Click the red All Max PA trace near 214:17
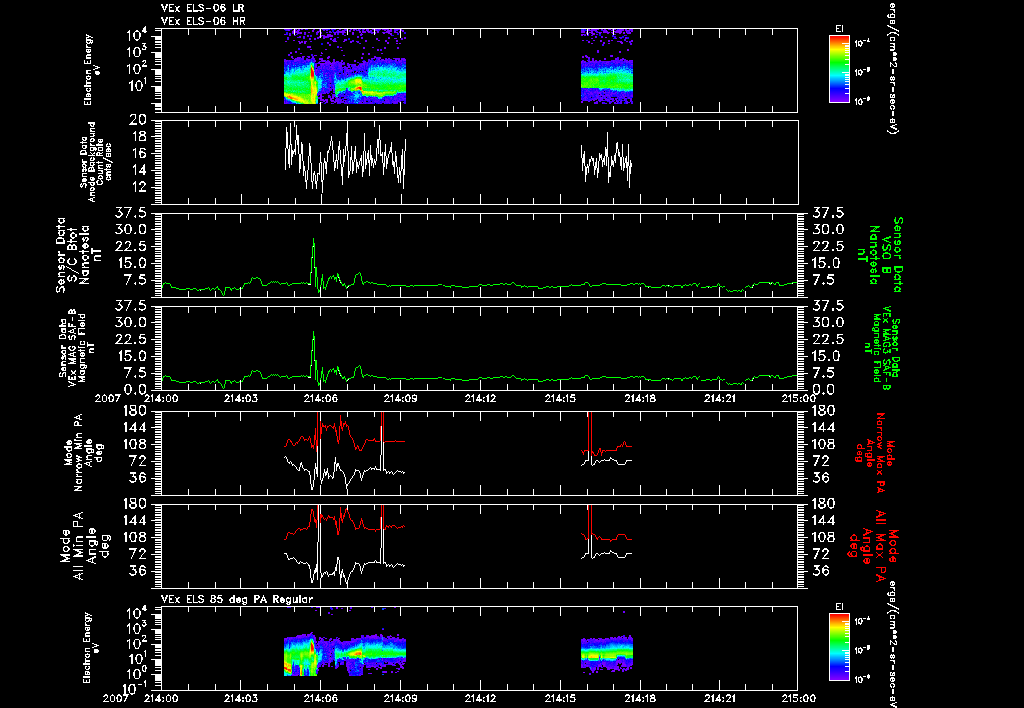Screen dimensions: 1024x708 [611, 538]
